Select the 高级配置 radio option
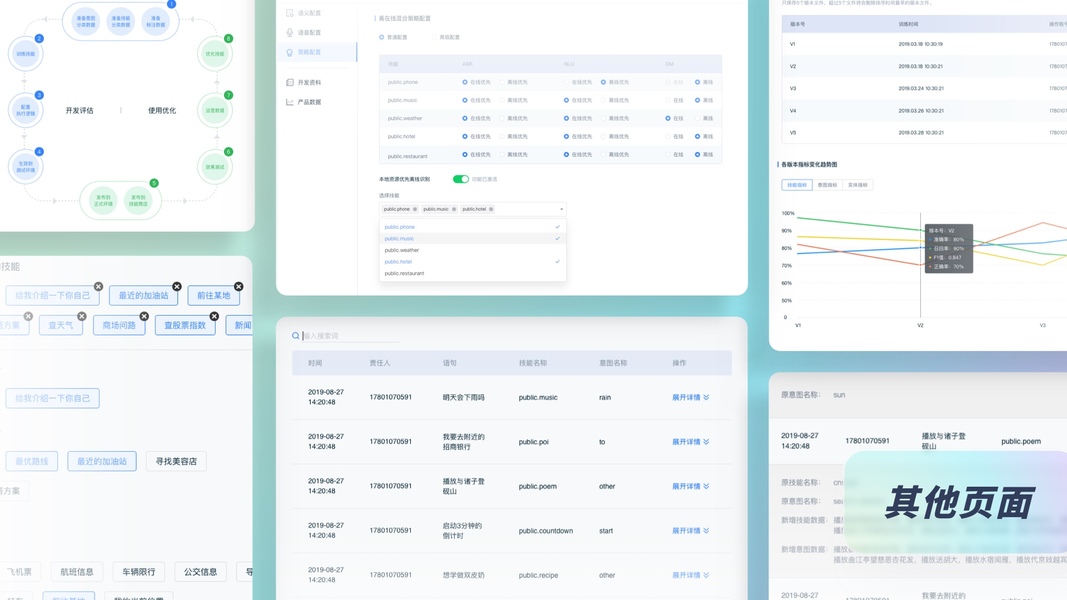Viewport: 1067px width, 600px height. coord(434,37)
